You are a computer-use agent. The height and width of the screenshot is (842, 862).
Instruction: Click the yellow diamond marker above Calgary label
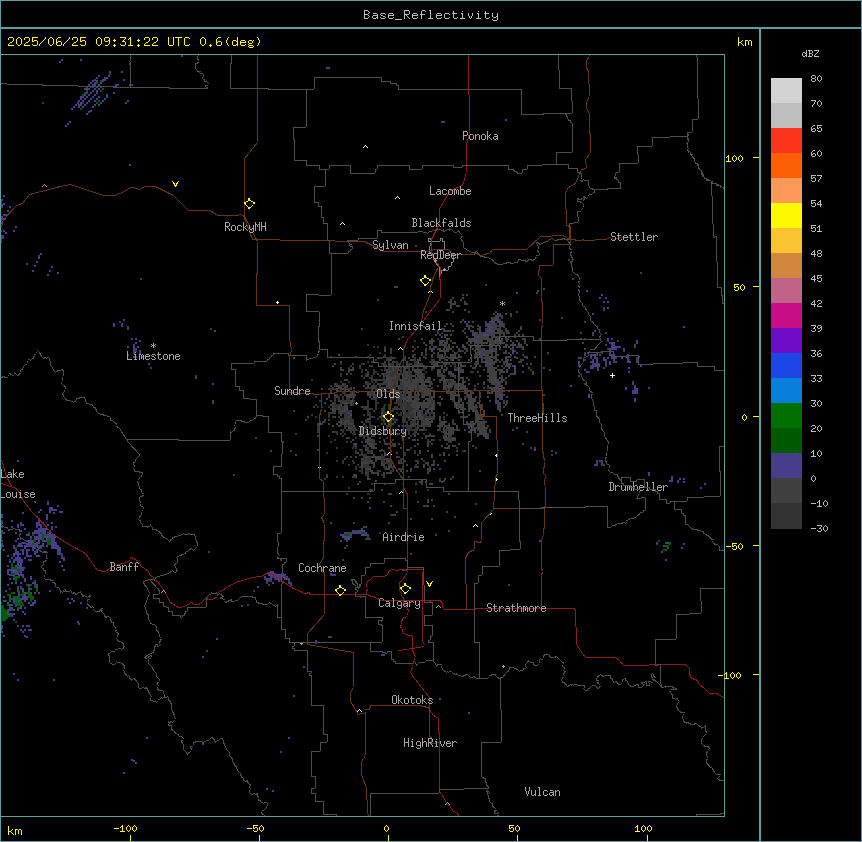point(405,589)
